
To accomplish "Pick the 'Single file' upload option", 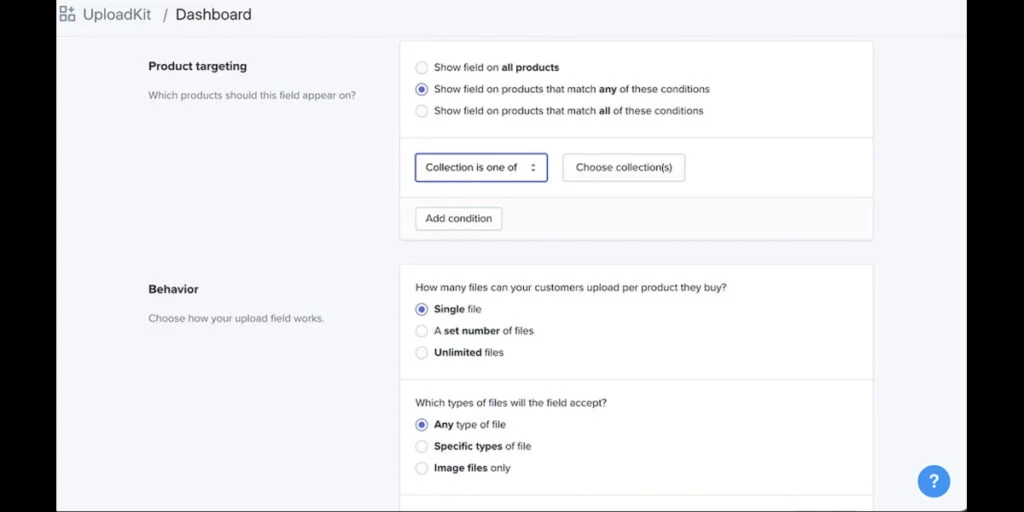I will click(422, 309).
